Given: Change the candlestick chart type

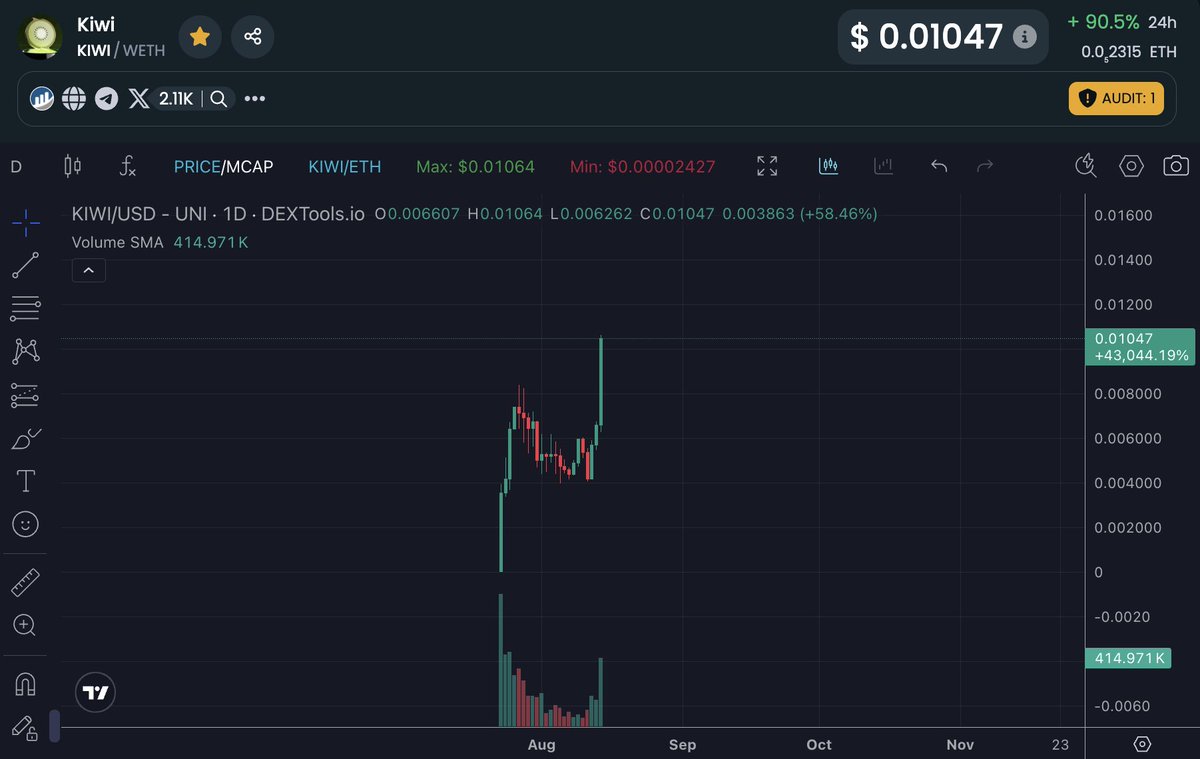Looking at the screenshot, I should click(x=73, y=166).
